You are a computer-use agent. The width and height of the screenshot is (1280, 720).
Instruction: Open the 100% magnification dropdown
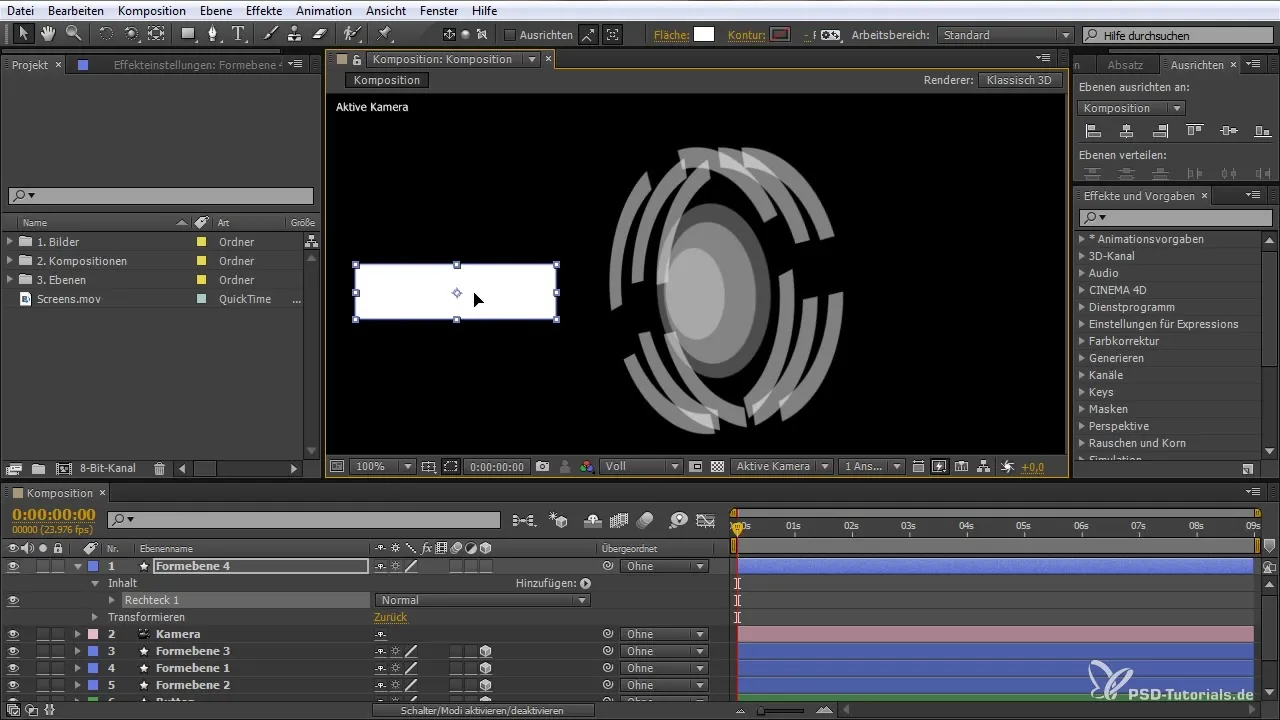click(x=383, y=466)
